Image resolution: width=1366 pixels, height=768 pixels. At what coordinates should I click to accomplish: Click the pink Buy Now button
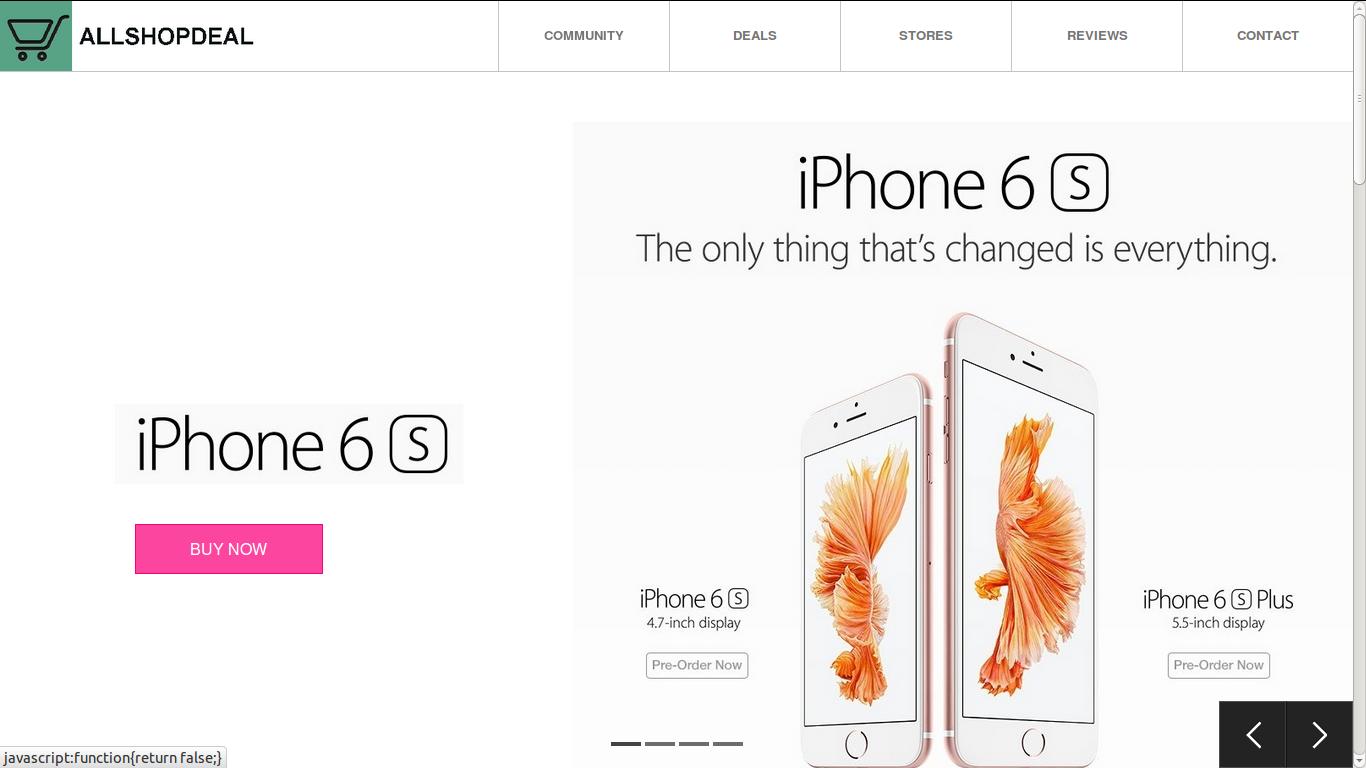(229, 549)
